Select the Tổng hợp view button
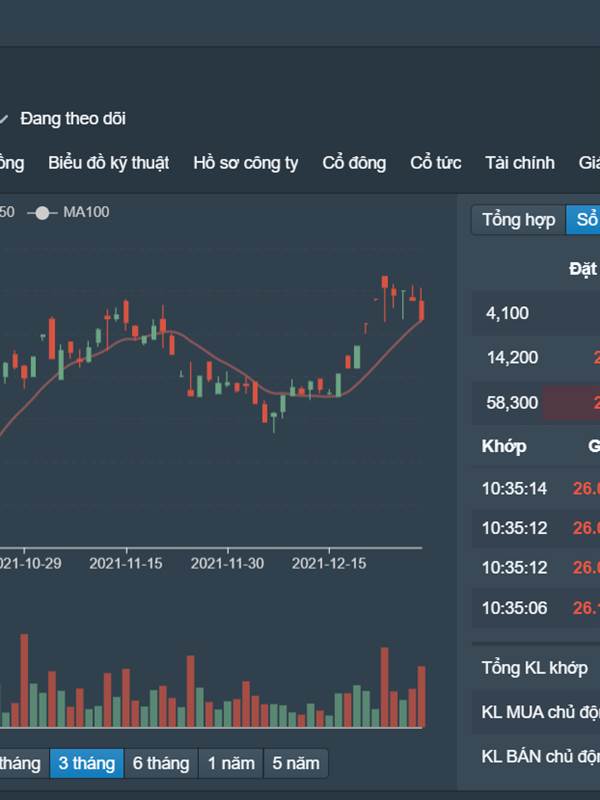Screen dimensions: 600x800 coord(518,220)
